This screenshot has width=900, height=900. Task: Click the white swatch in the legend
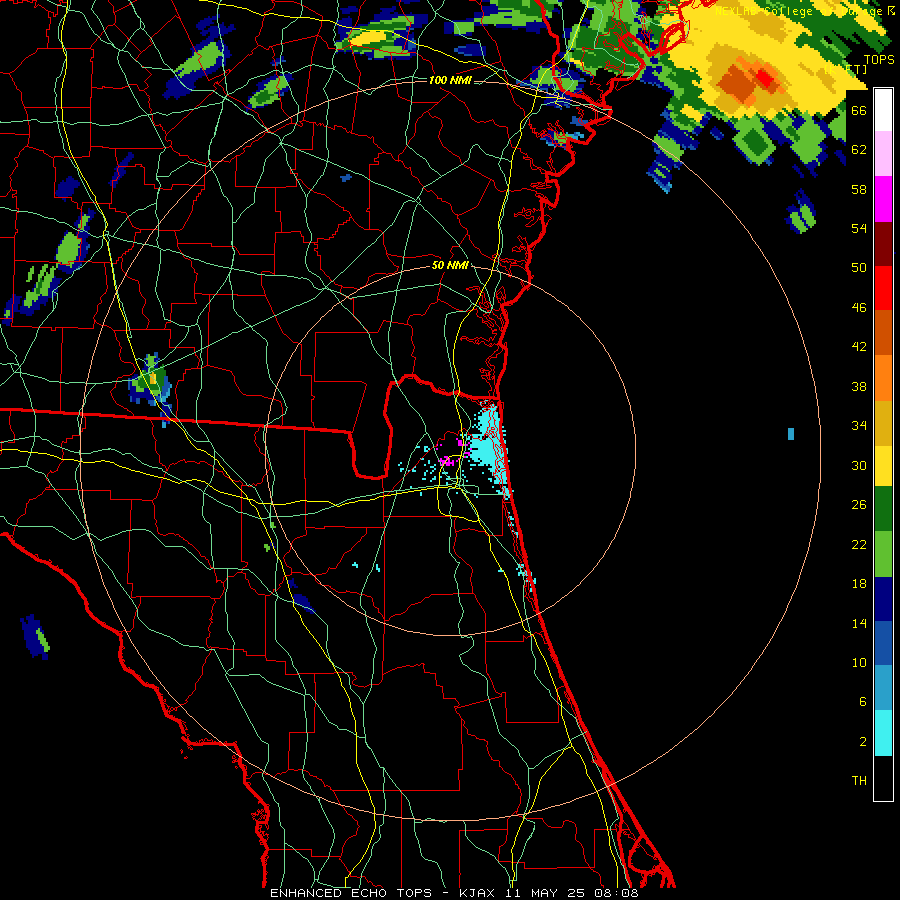(x=883, y=110)
